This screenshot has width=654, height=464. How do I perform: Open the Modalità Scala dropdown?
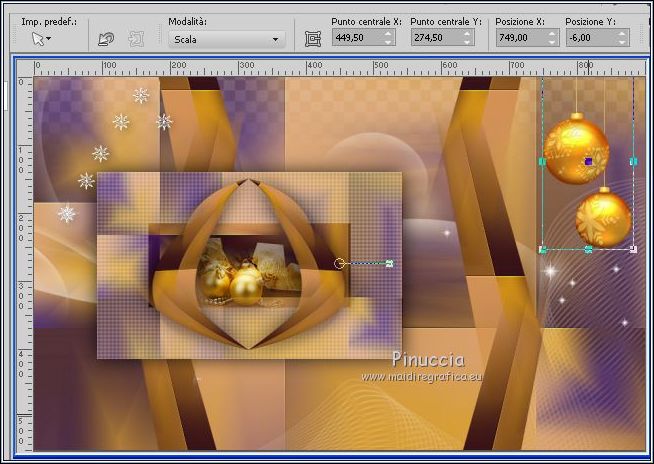click(226, 39)
